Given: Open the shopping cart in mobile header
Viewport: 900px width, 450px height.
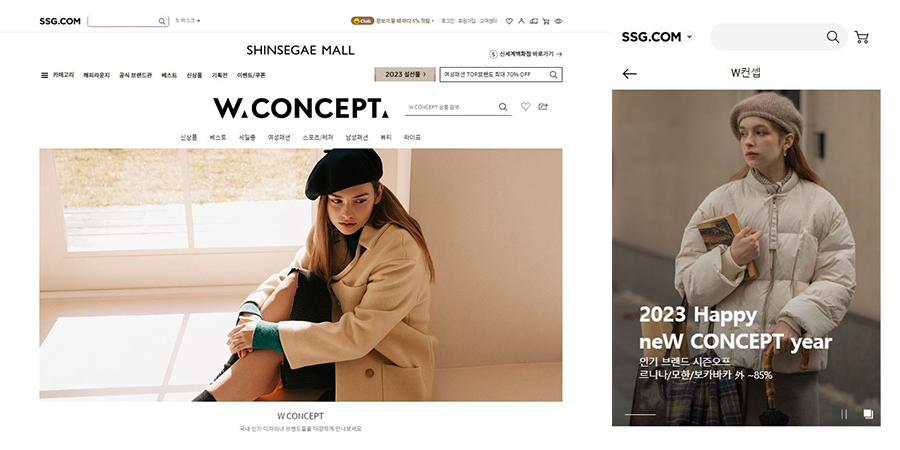Looking at the screenshot, I should 861,37.
